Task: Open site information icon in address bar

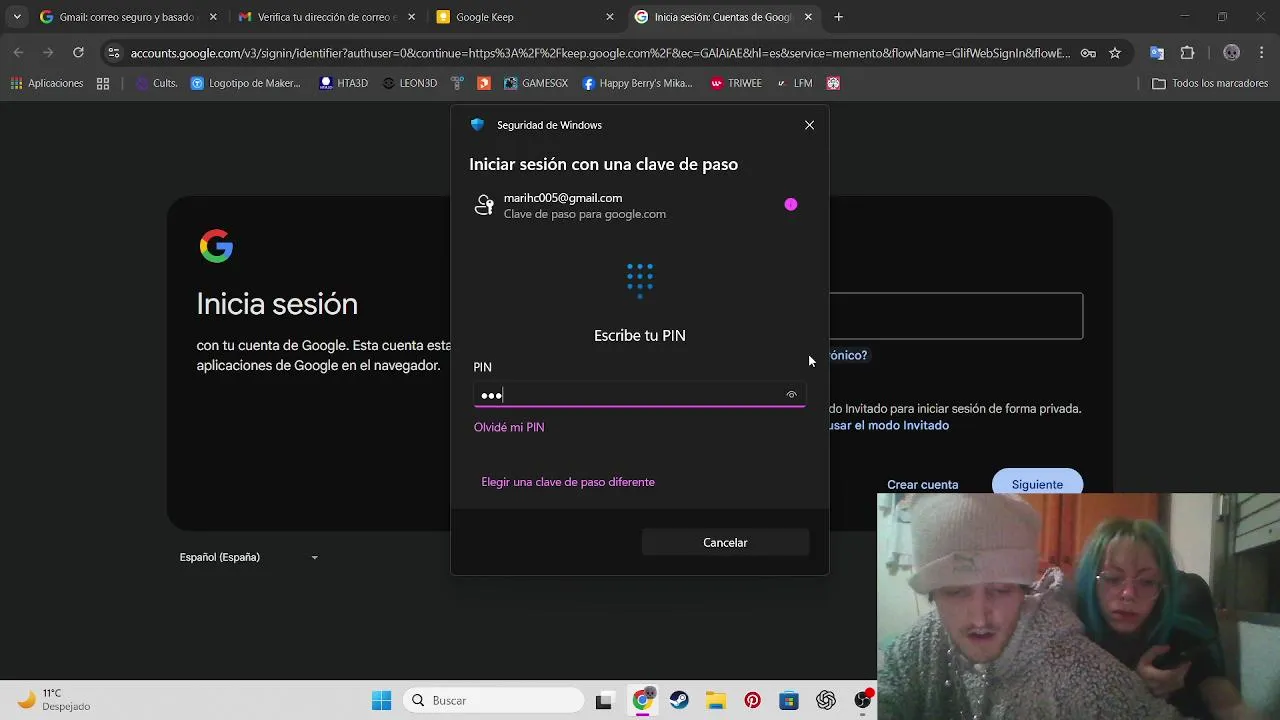Action: 113,53
